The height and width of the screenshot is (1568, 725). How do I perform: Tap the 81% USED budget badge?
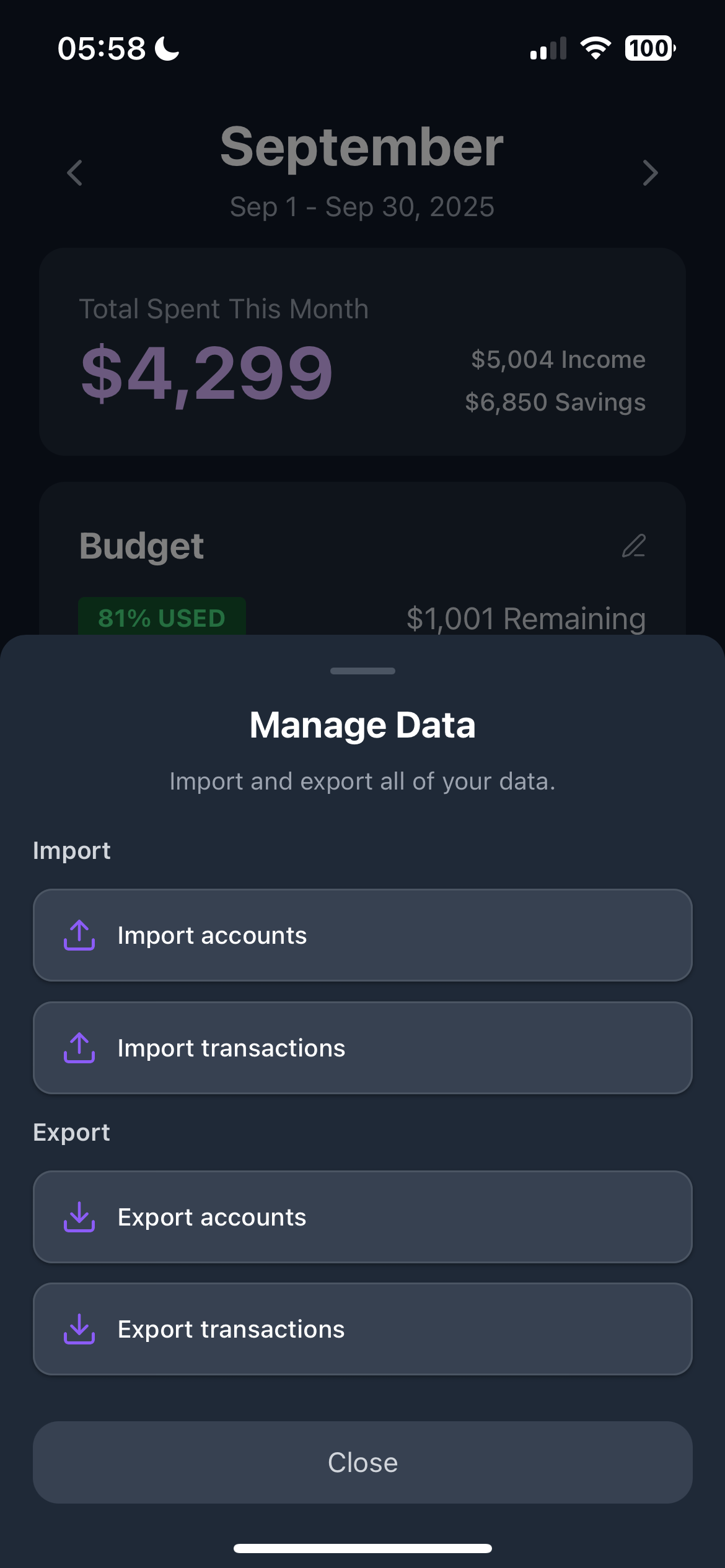tap(162, 617)
